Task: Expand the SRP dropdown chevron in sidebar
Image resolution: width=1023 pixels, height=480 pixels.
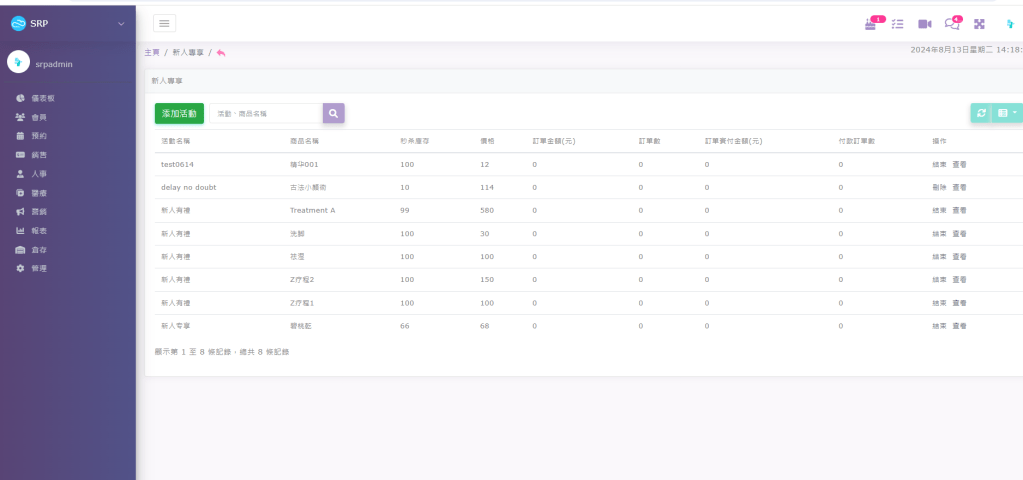Action: coord(121,23)
